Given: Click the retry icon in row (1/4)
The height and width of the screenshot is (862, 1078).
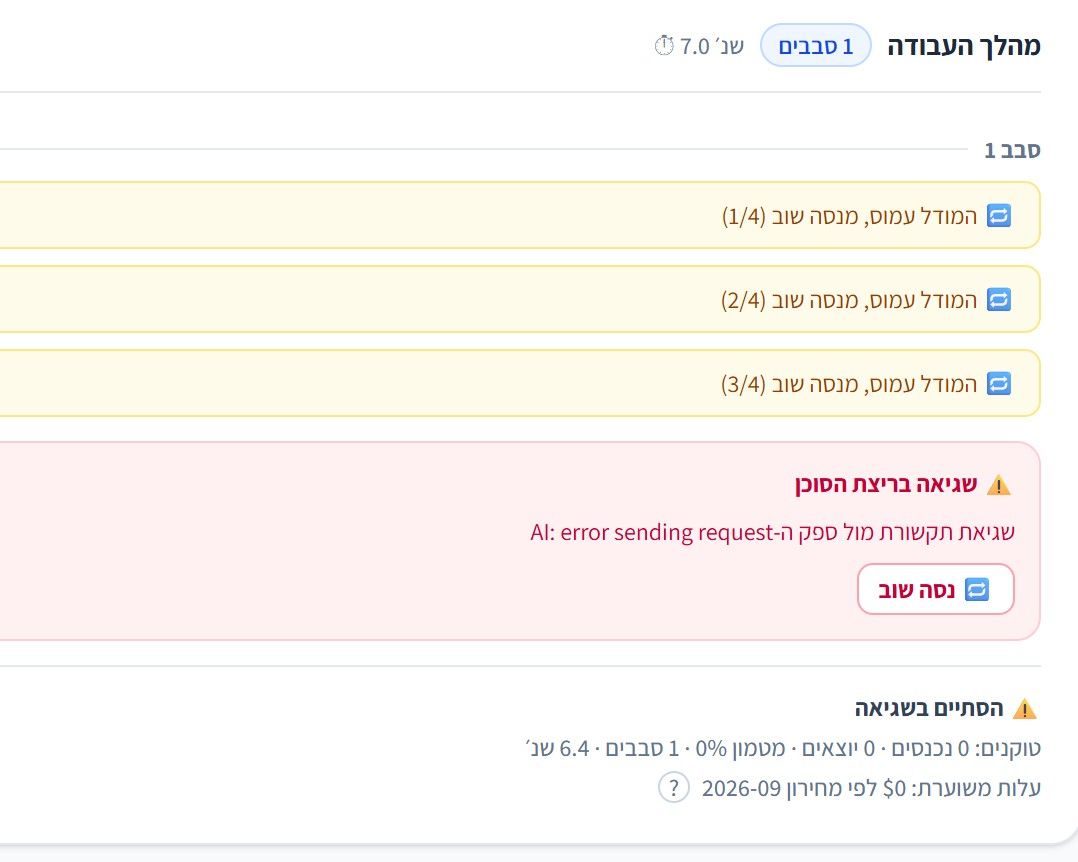Looking at the screenshot, I should click(x=999, y=216).
